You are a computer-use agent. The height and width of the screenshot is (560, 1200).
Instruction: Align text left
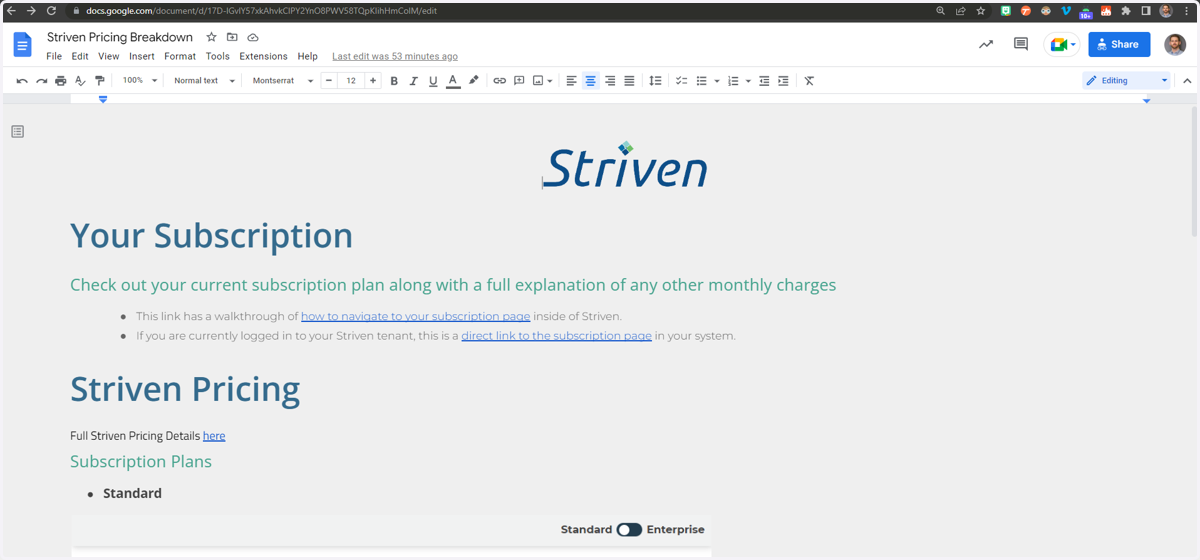point(571,81)
